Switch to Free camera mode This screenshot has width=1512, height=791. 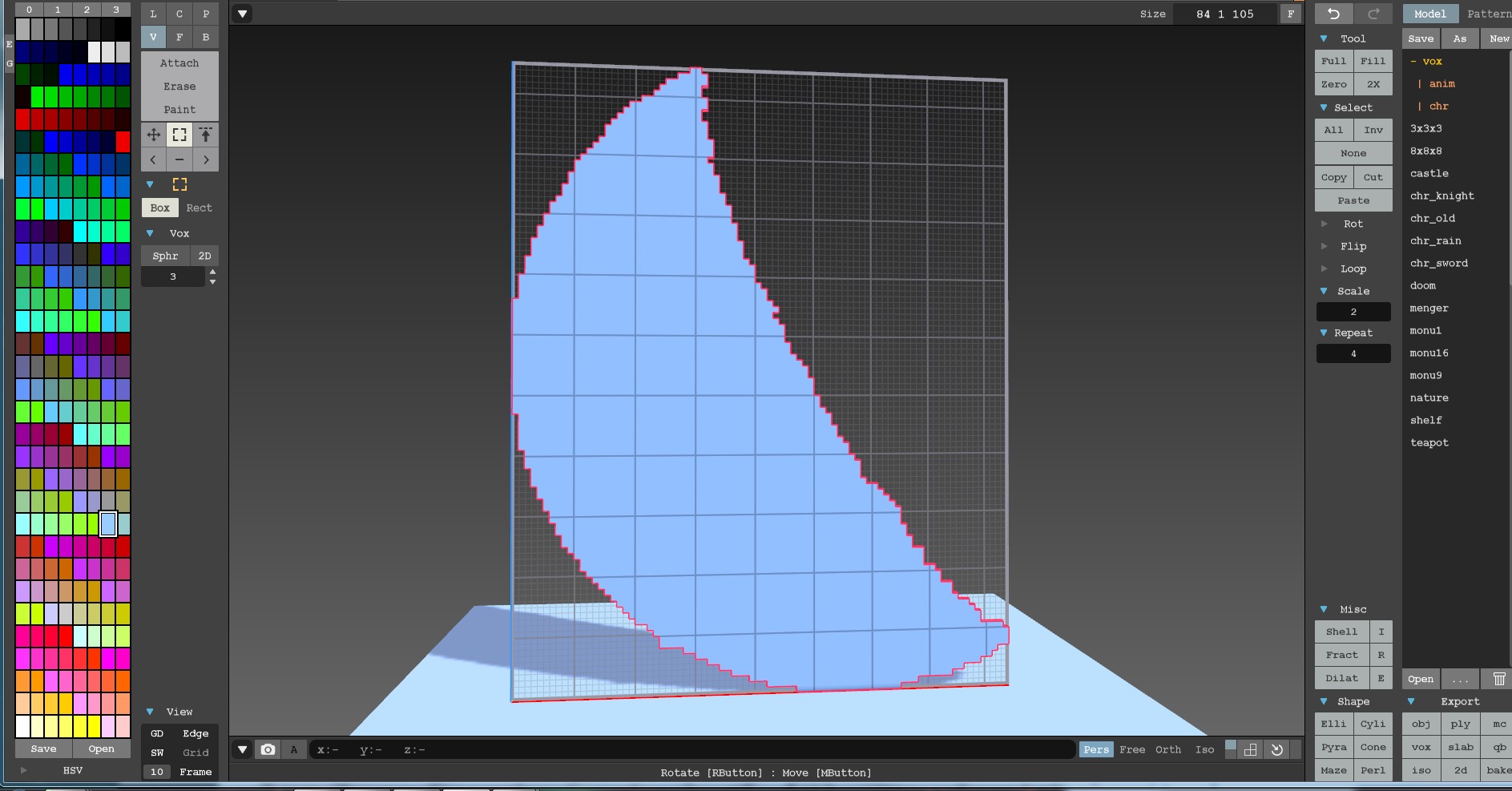click(x=1132, y=749)
